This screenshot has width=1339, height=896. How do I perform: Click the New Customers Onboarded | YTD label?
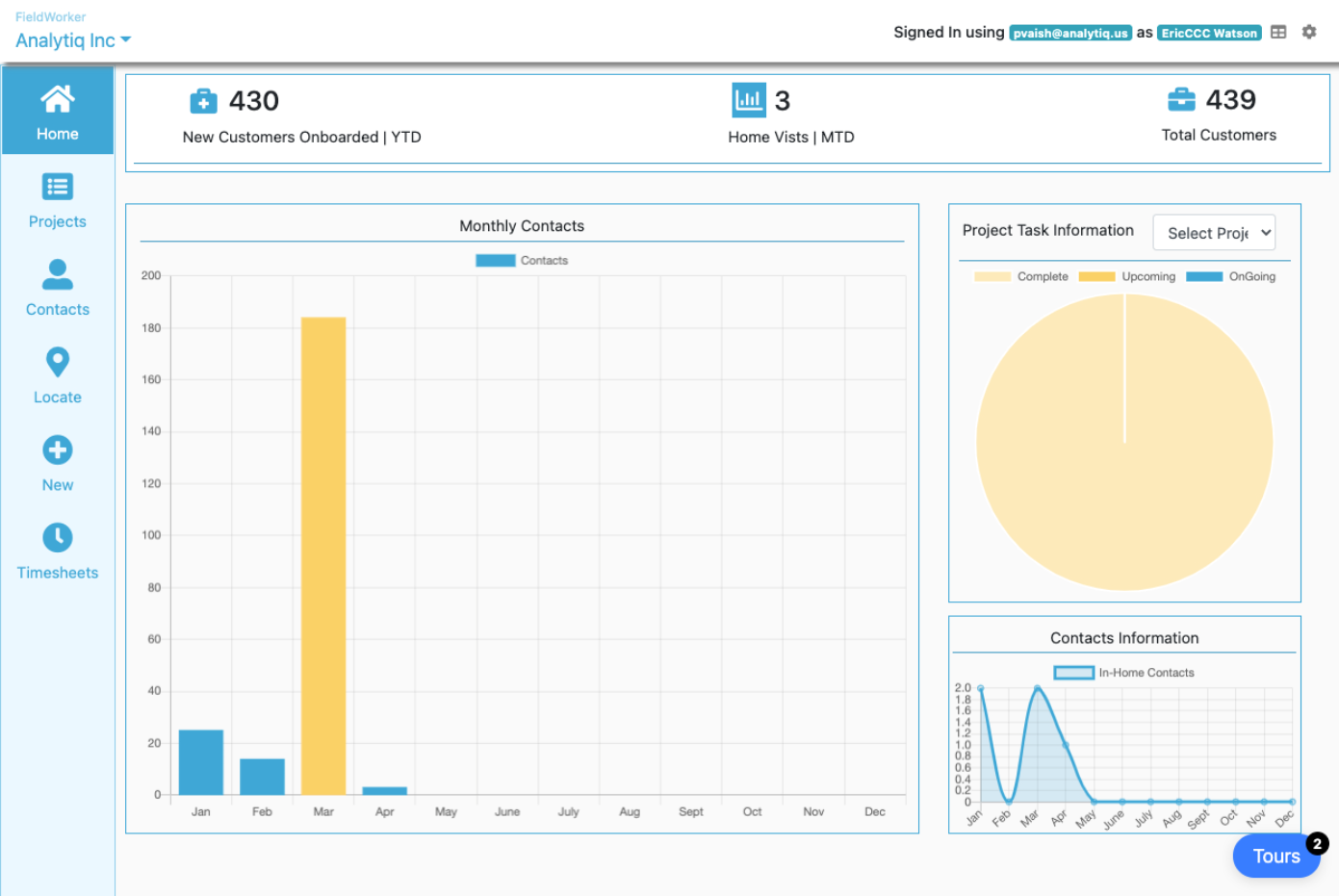tap(302, 137)
